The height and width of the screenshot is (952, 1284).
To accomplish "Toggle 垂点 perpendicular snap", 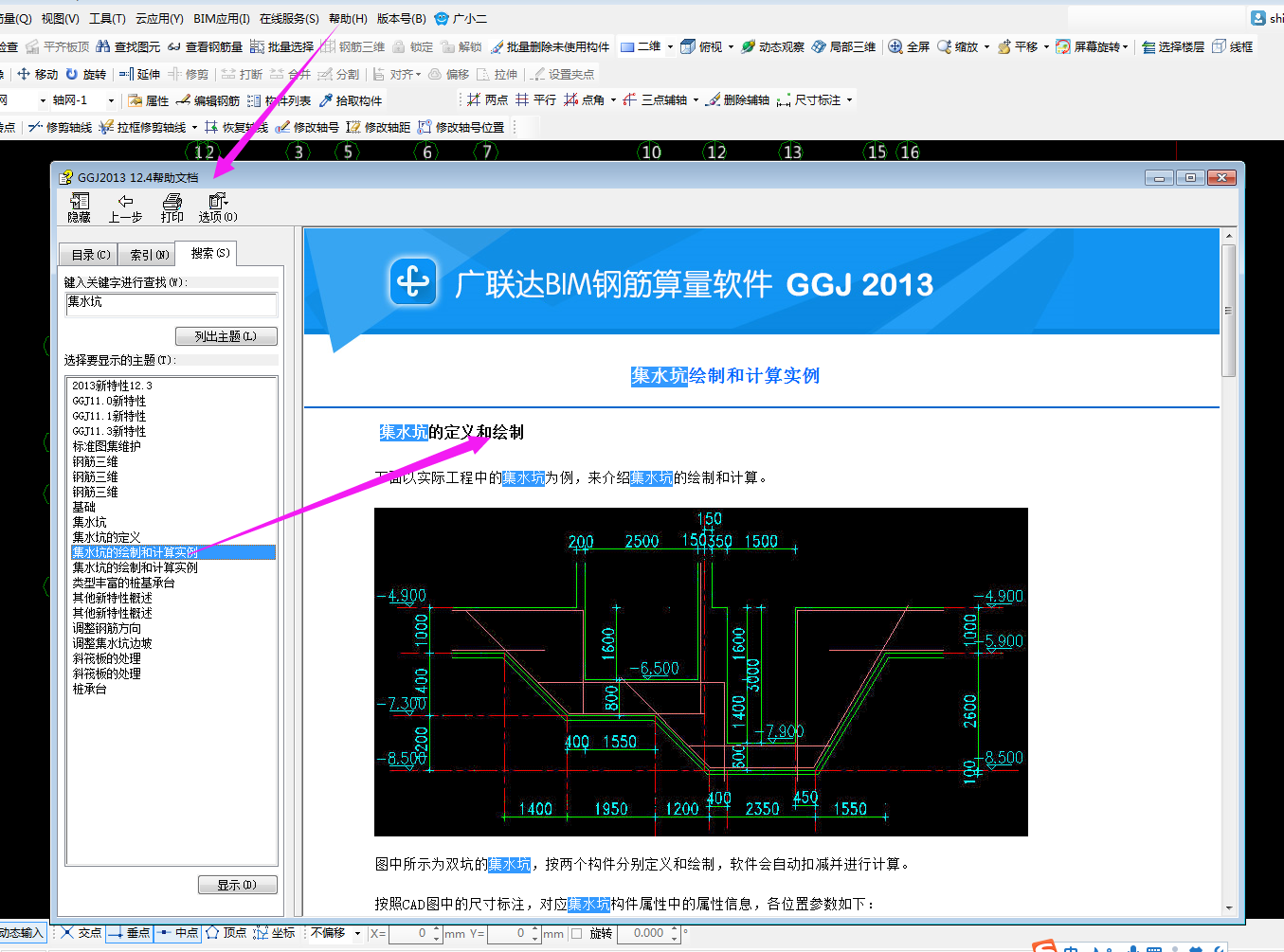I will pyautogui.click(x=130, y=933).
